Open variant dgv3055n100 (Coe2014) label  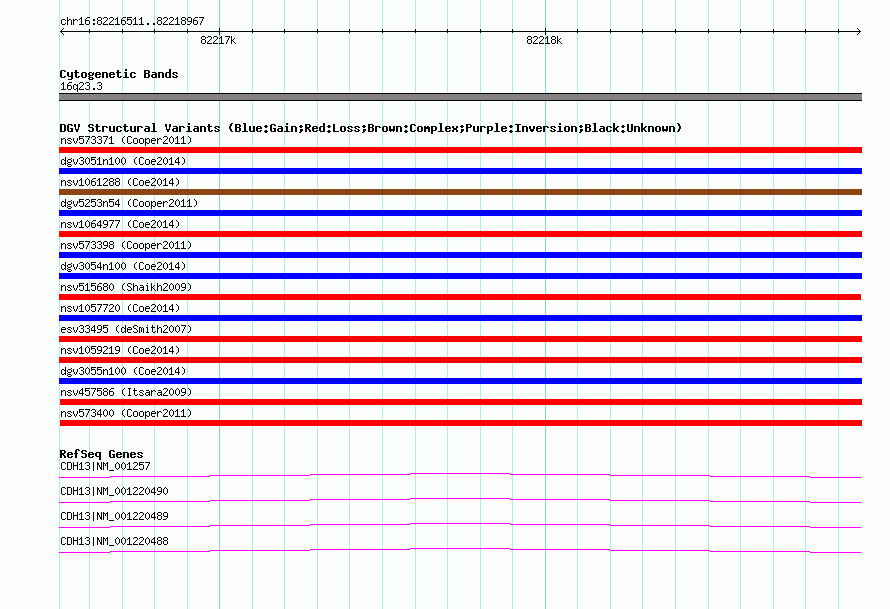click(x=123, y=371)
